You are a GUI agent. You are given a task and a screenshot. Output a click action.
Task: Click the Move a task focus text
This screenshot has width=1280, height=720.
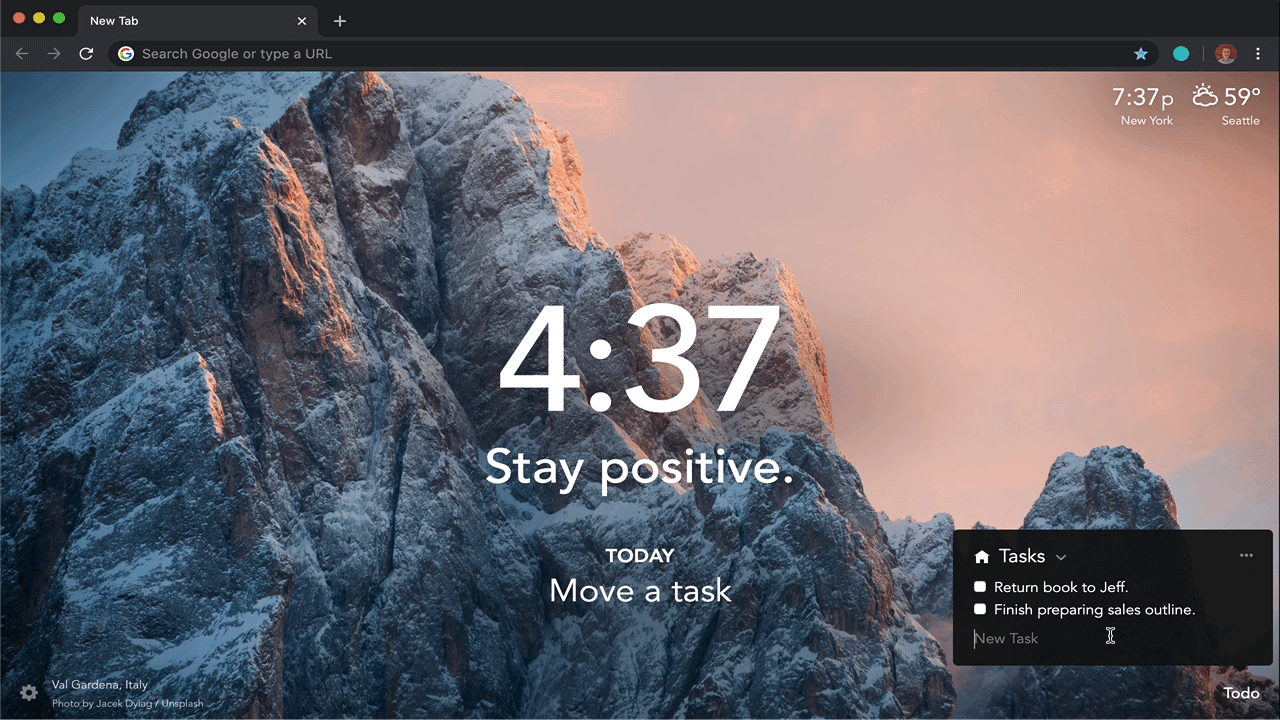(640, 591)
